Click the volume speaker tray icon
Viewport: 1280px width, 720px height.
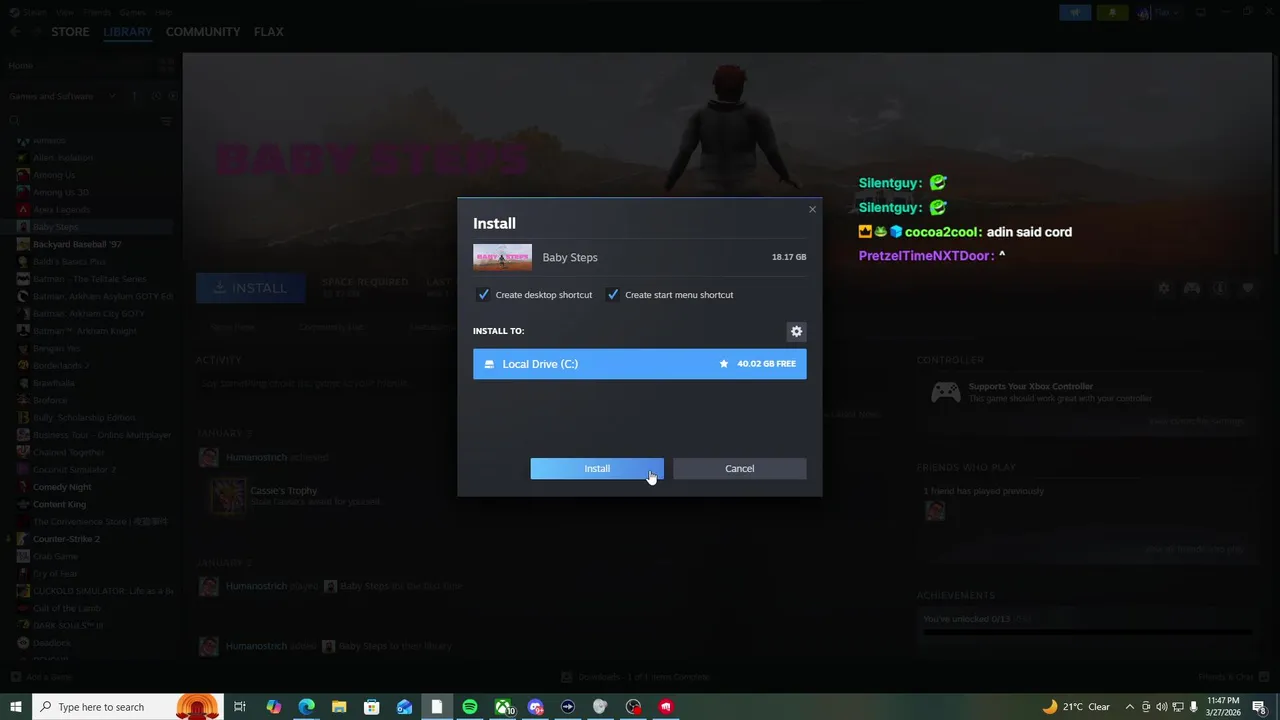pyautogui.click(x=1163, y=707)
